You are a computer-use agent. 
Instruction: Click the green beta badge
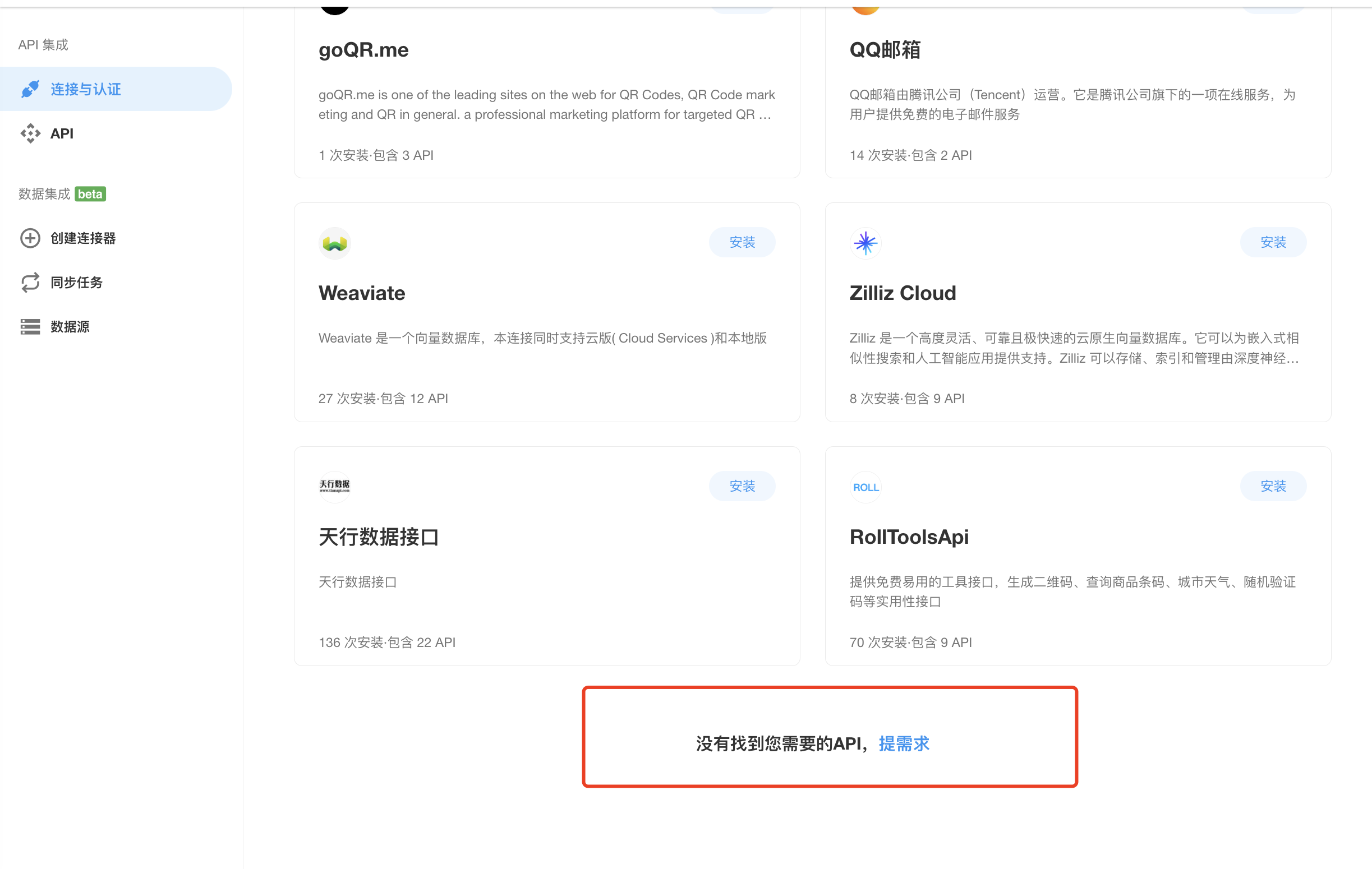point(90,194)
